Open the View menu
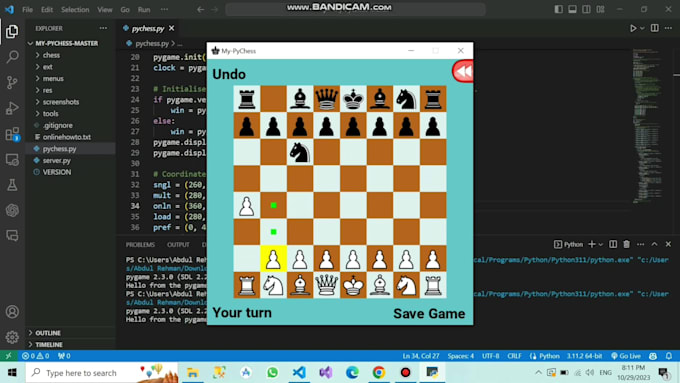Viewport: 680px width, 383px height. pyautogui.click(x=105, y=10)
